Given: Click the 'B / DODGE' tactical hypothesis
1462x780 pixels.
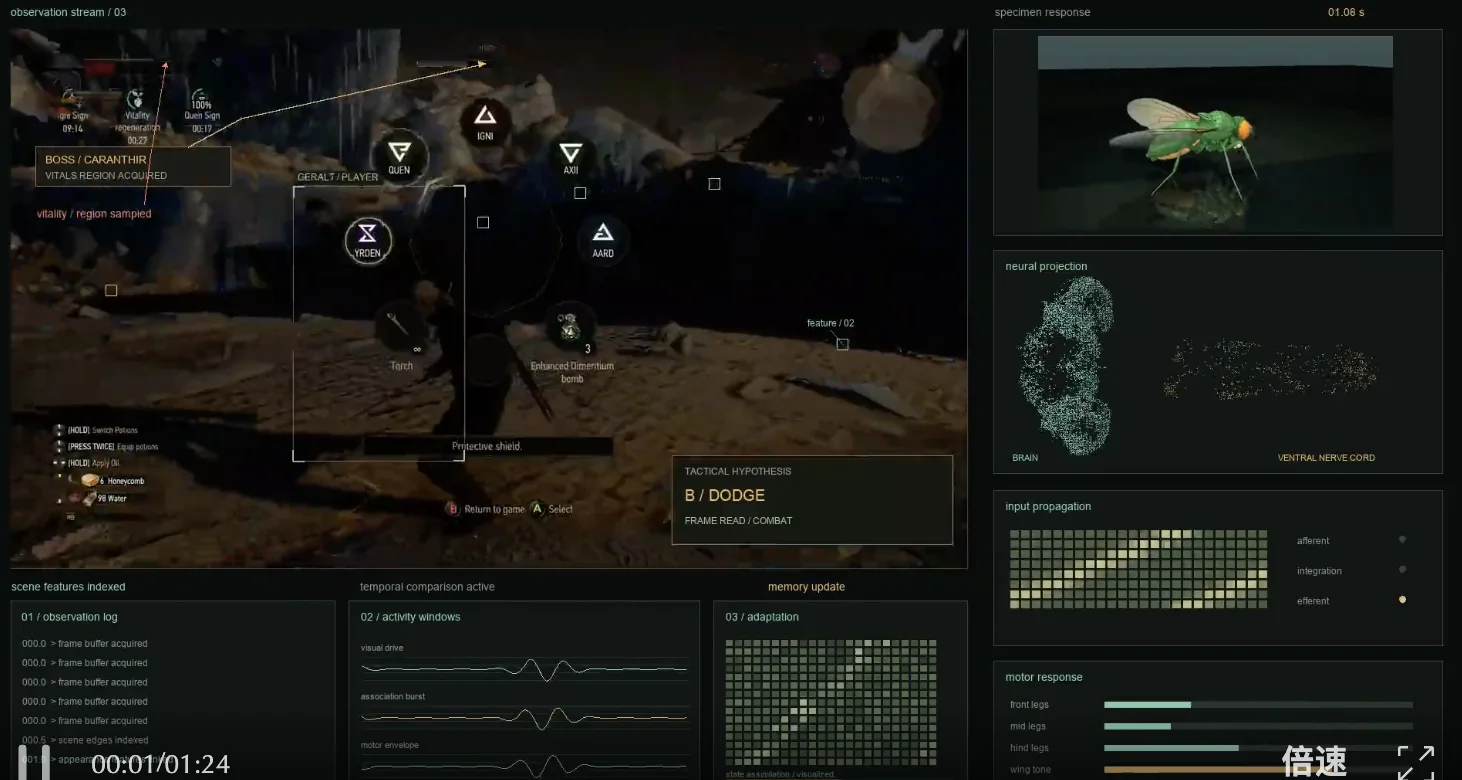Looking at the screenshot, I should point(725,495).
